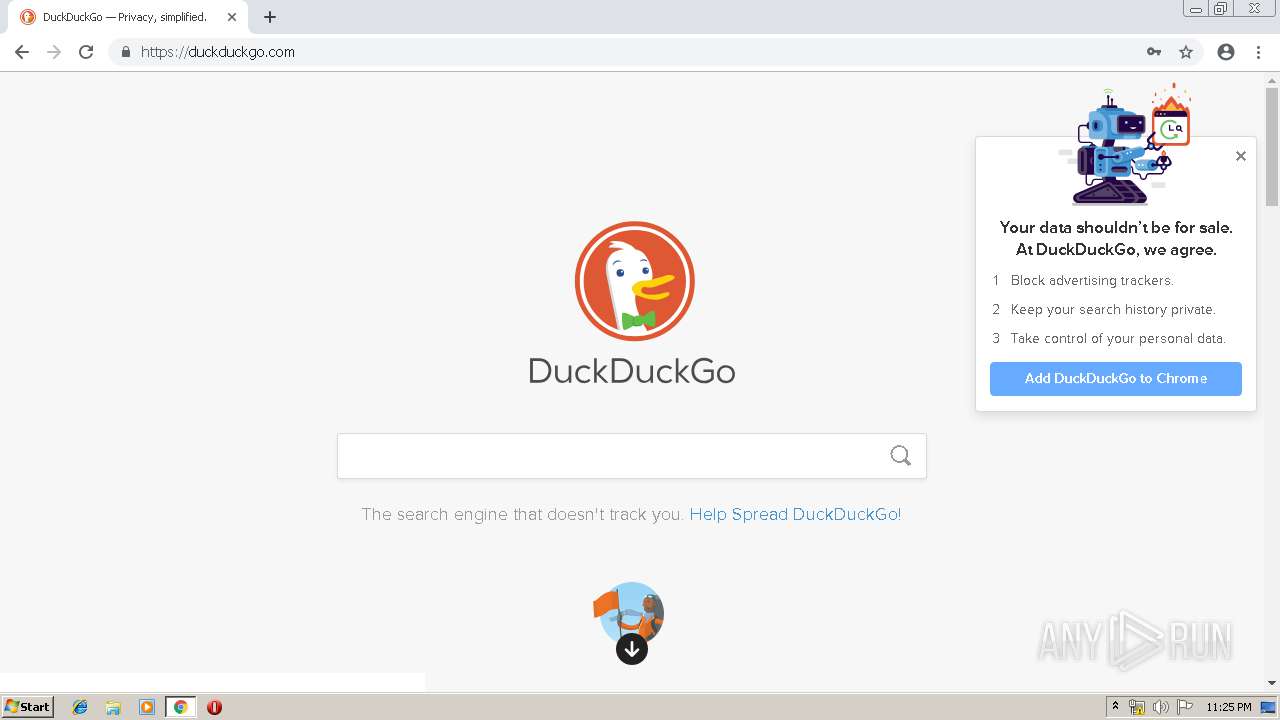Open a new tab with the plus button
Screen dimensions: 1280x720
point(270,17)
